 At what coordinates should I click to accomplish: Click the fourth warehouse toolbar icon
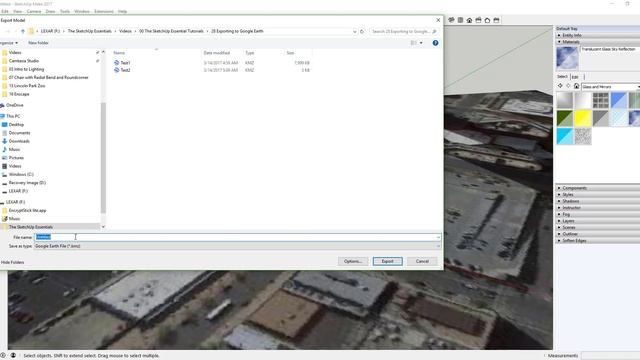click(478, 20)
